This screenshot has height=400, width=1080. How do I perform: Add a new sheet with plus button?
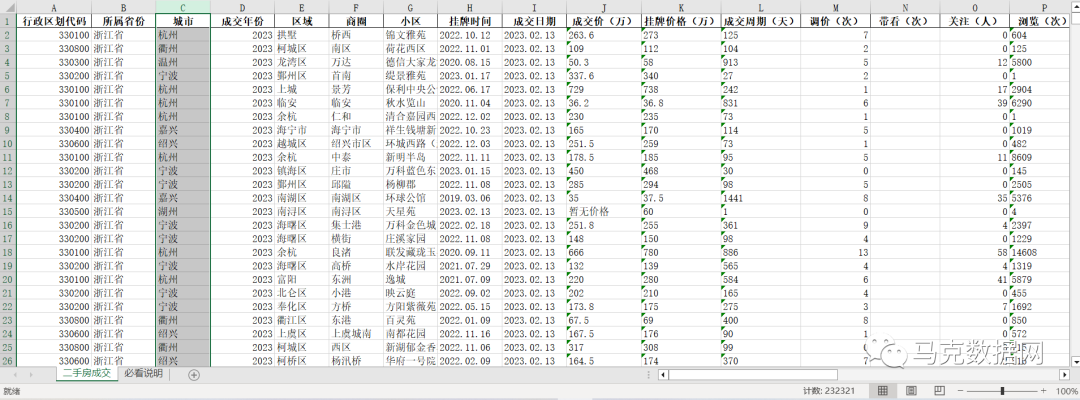194,375
